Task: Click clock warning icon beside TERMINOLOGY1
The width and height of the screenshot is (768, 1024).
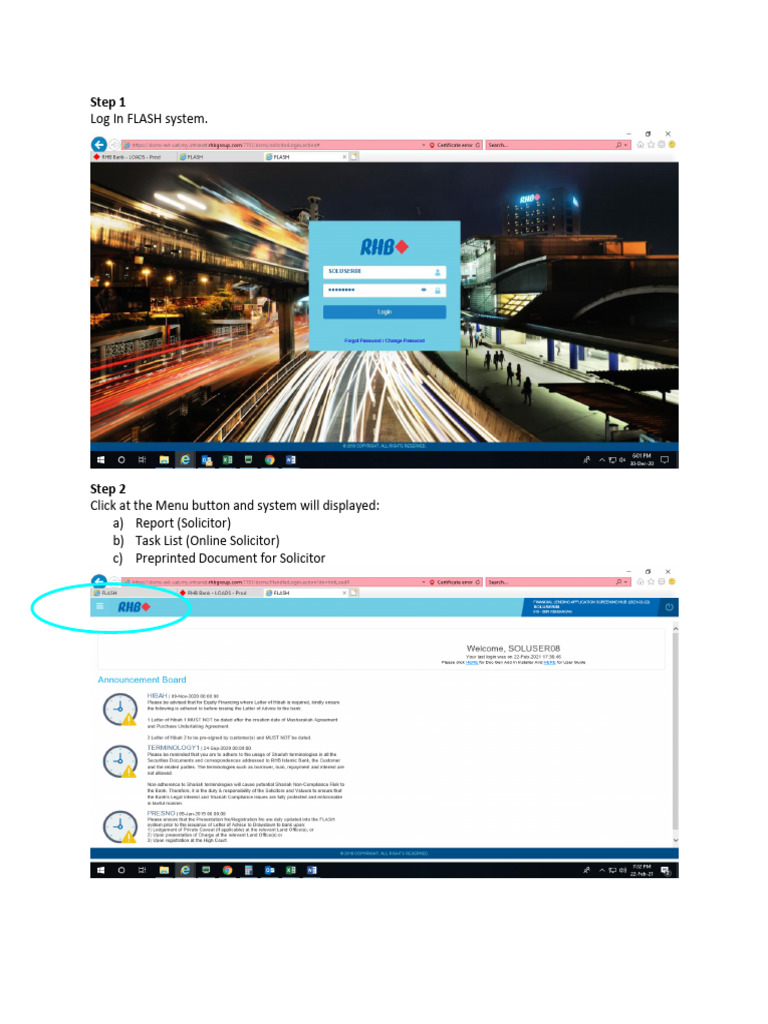Action: [120, 761]
